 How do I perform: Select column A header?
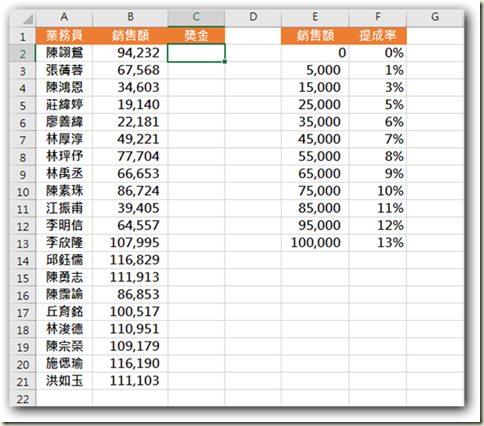64,18
